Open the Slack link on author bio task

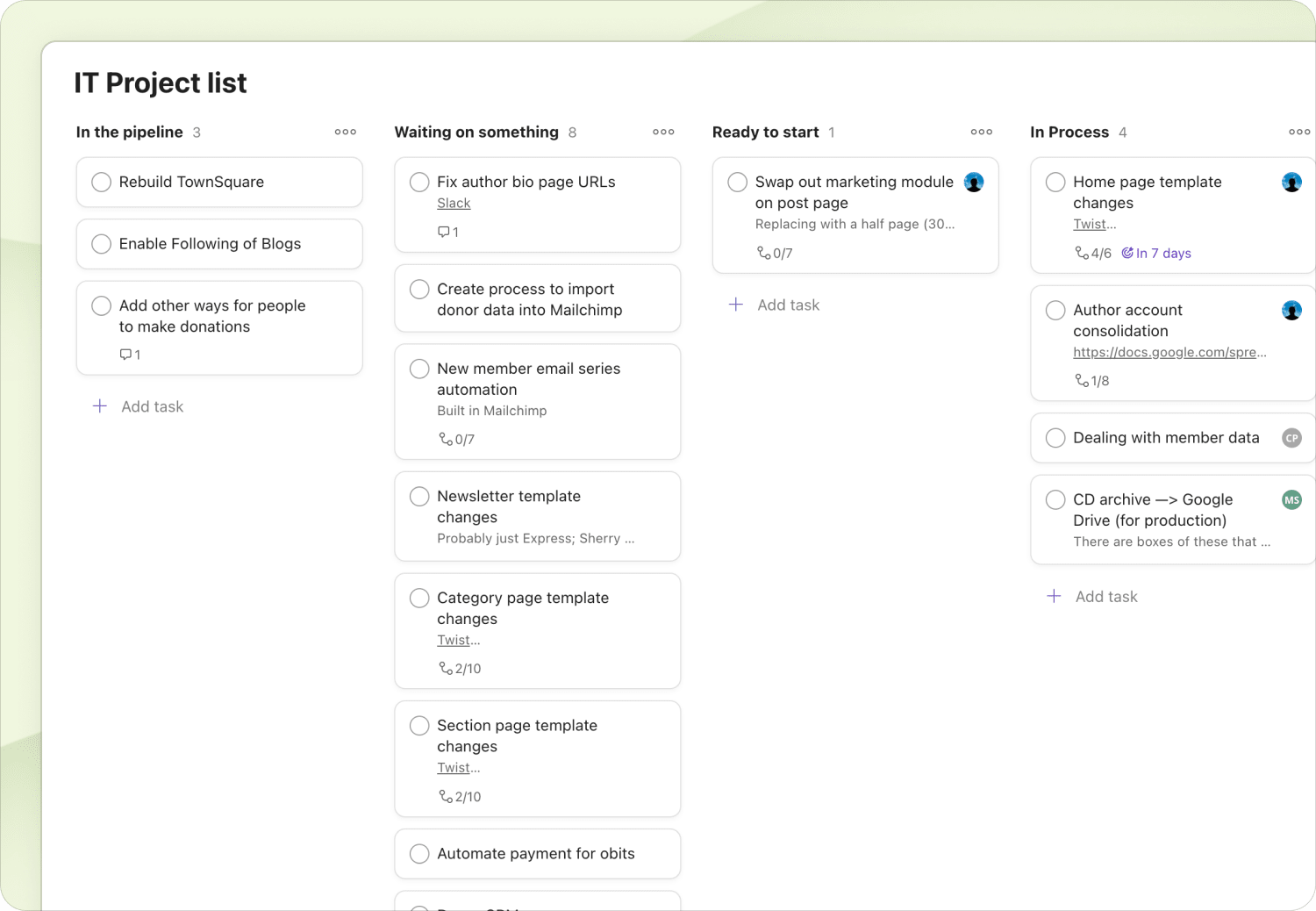454,204
